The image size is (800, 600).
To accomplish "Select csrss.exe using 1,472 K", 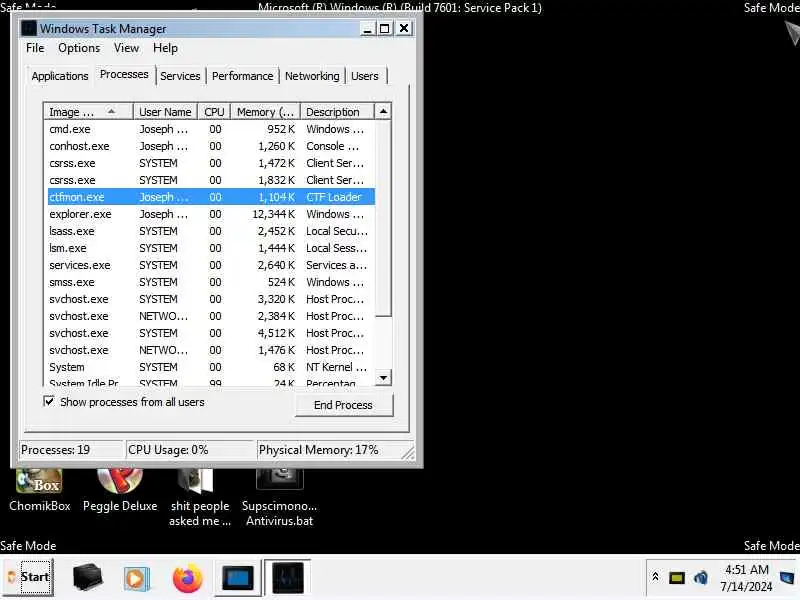I will click(211, 163).
